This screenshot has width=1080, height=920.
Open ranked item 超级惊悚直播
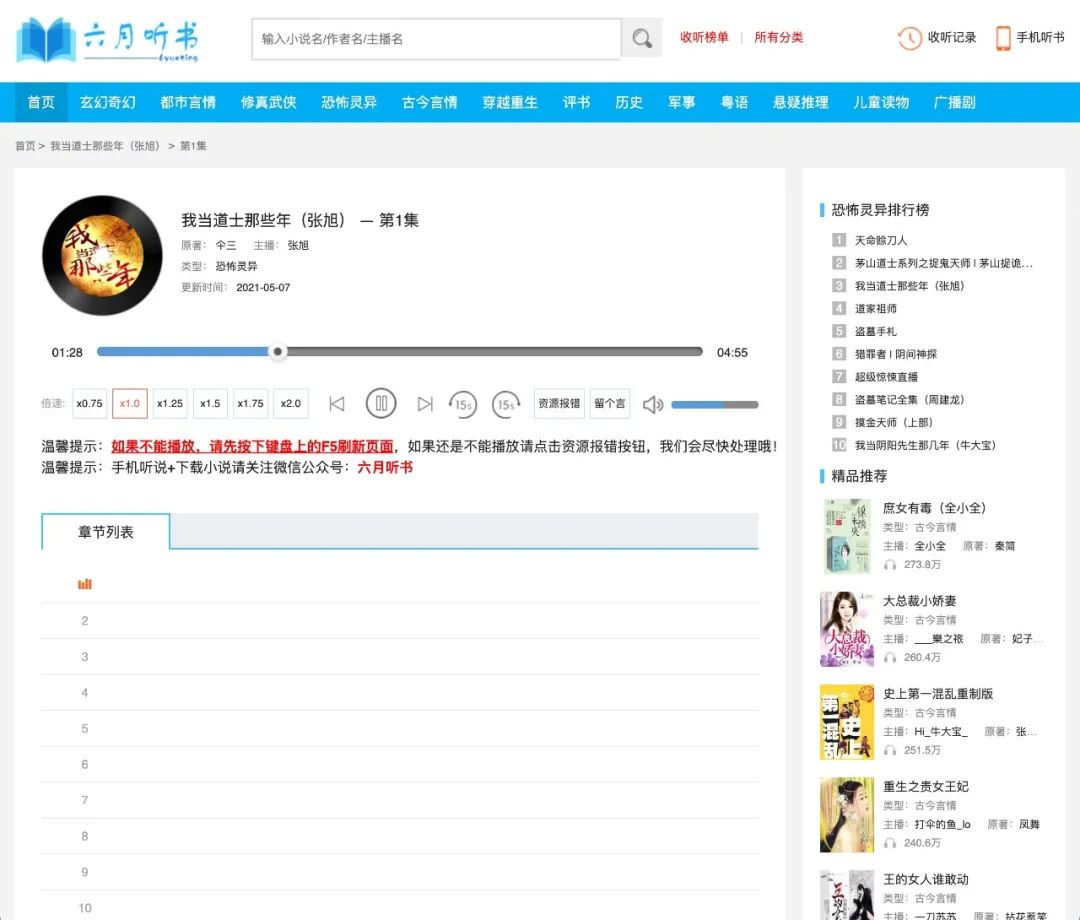(x=886, y=377)
